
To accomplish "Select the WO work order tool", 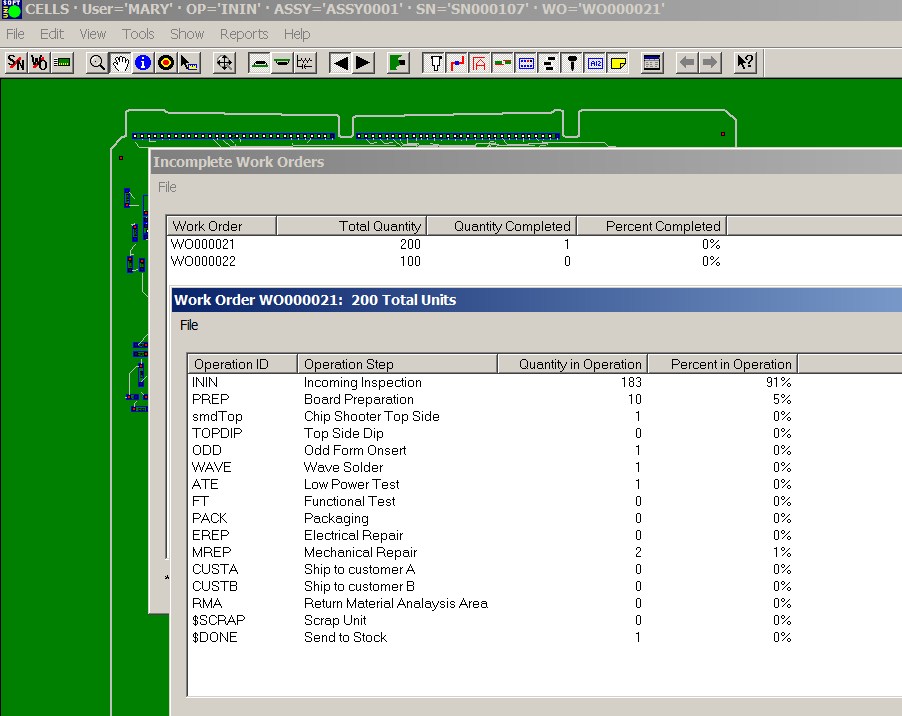I will point(40,62).
